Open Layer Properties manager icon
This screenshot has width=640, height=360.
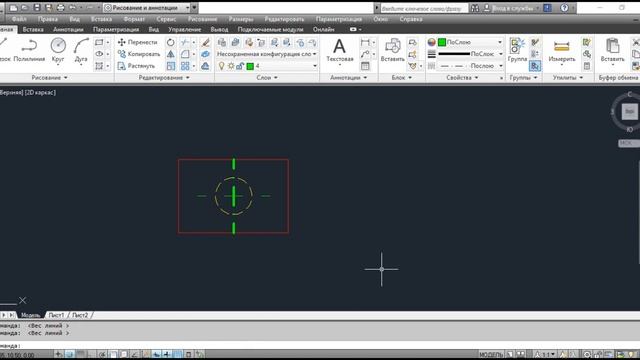[222, 42]
